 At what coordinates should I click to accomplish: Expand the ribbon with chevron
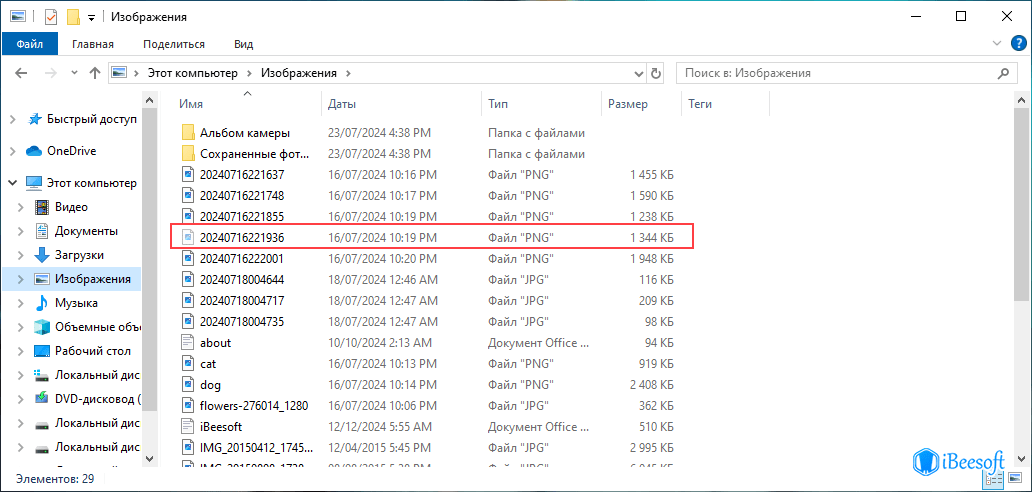pyautogui.click(x=996, y=44)
